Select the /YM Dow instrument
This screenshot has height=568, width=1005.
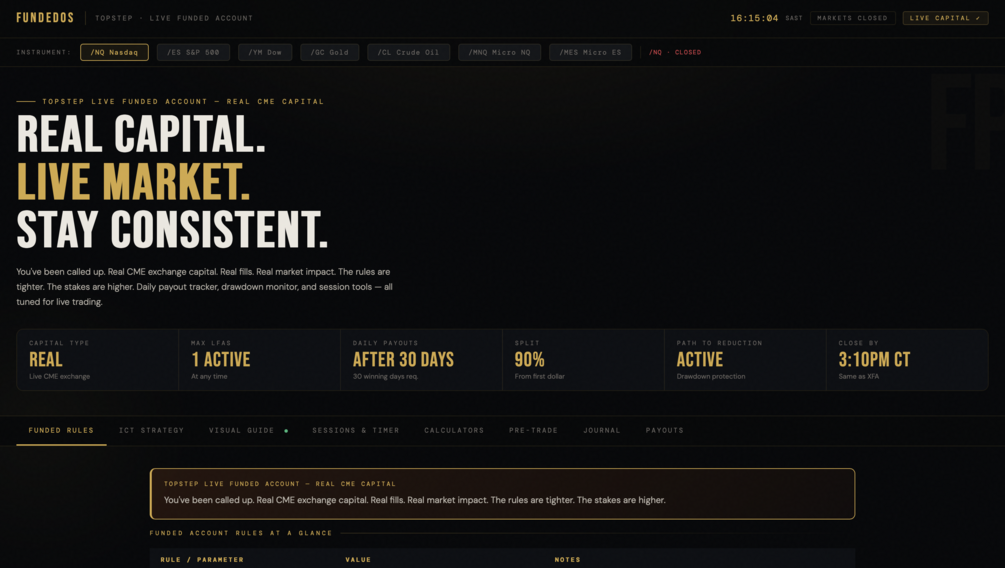pos(265,53)
